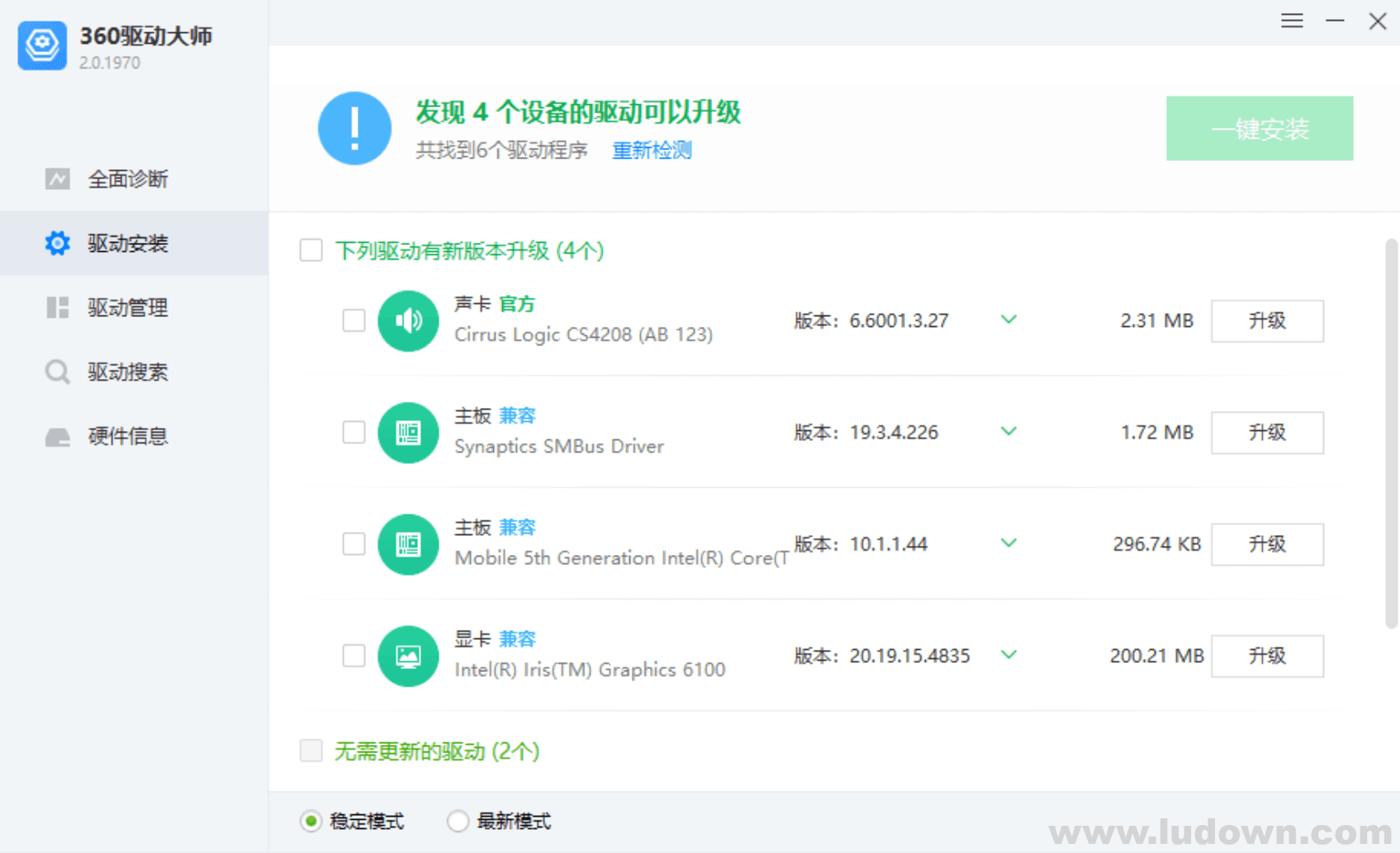Click the Iris Graphics display card icon
The image size is (1400, 853).
[x=408, y=656]
